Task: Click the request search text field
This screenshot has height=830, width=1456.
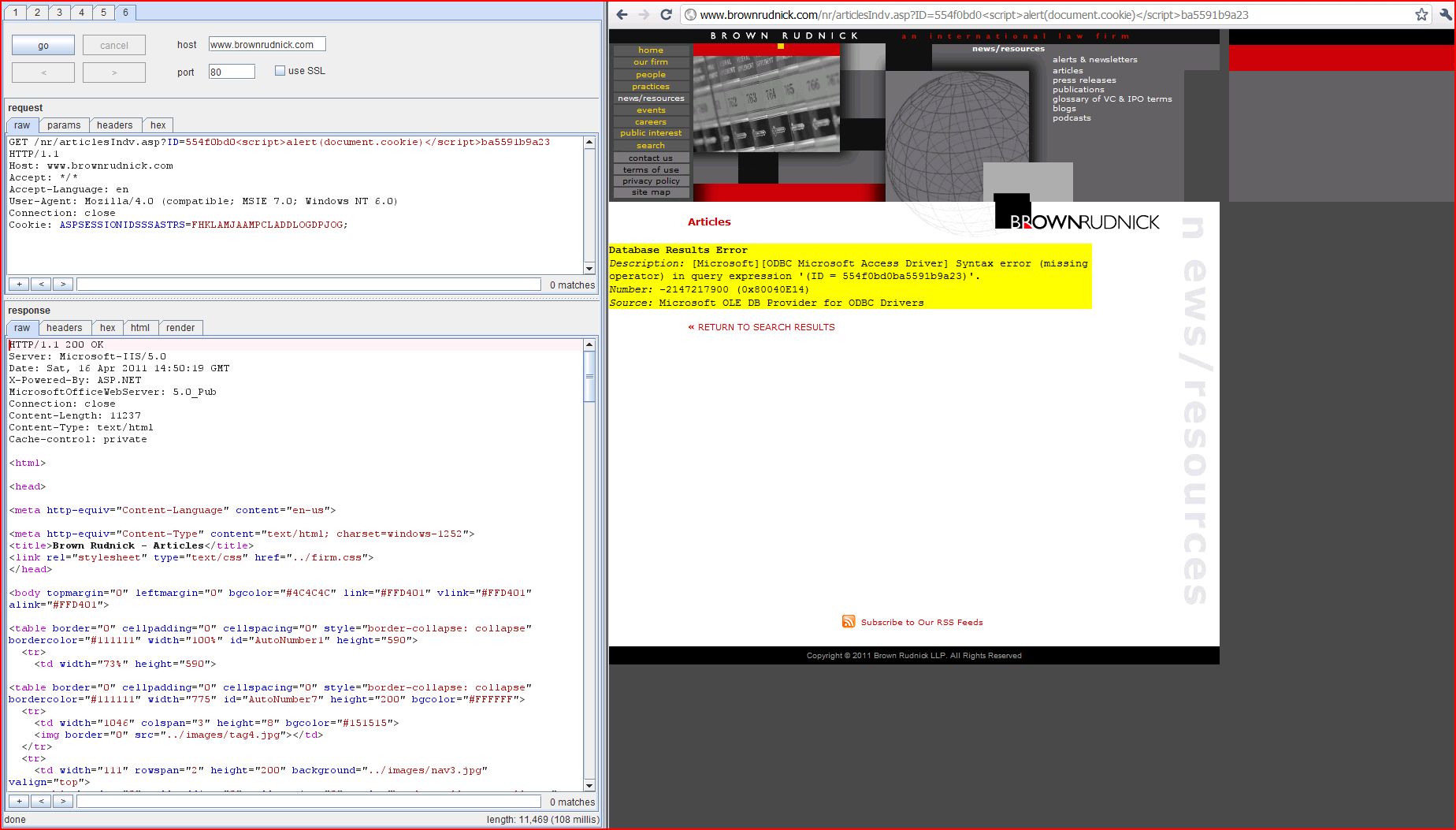Action: (309, 285)
